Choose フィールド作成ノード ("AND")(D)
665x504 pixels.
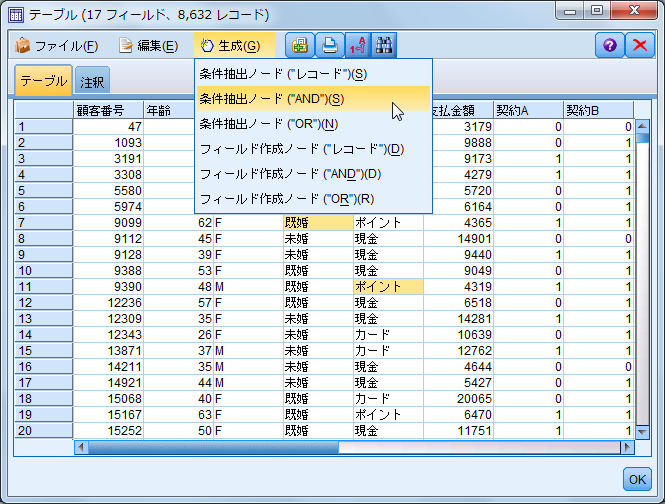[x=313, y=174]
